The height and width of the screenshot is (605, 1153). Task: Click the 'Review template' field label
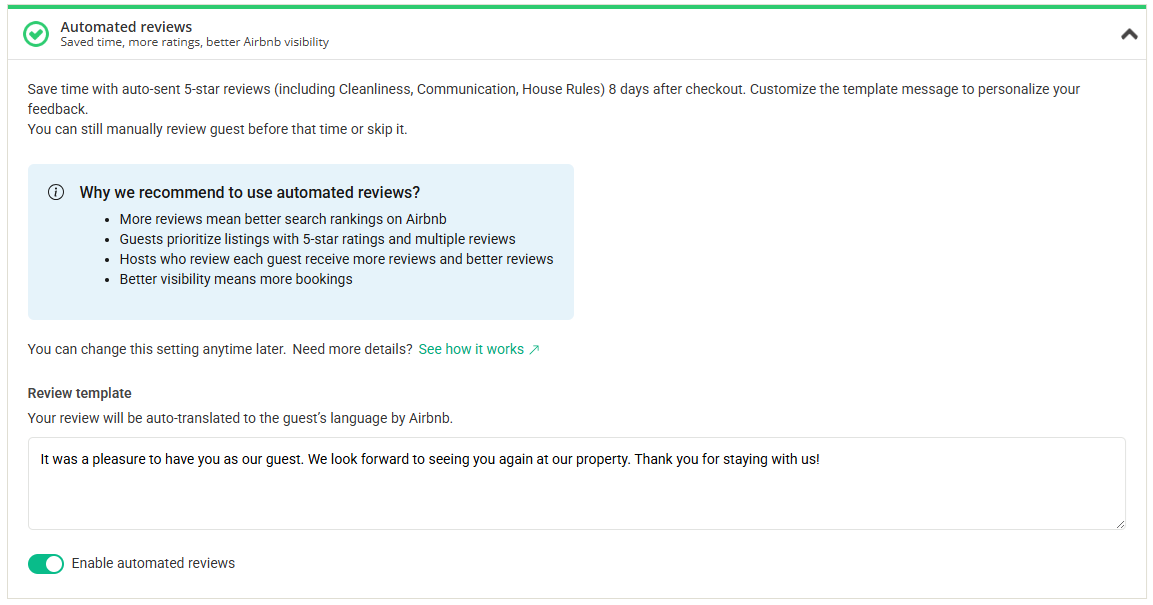tap(80, 393)
